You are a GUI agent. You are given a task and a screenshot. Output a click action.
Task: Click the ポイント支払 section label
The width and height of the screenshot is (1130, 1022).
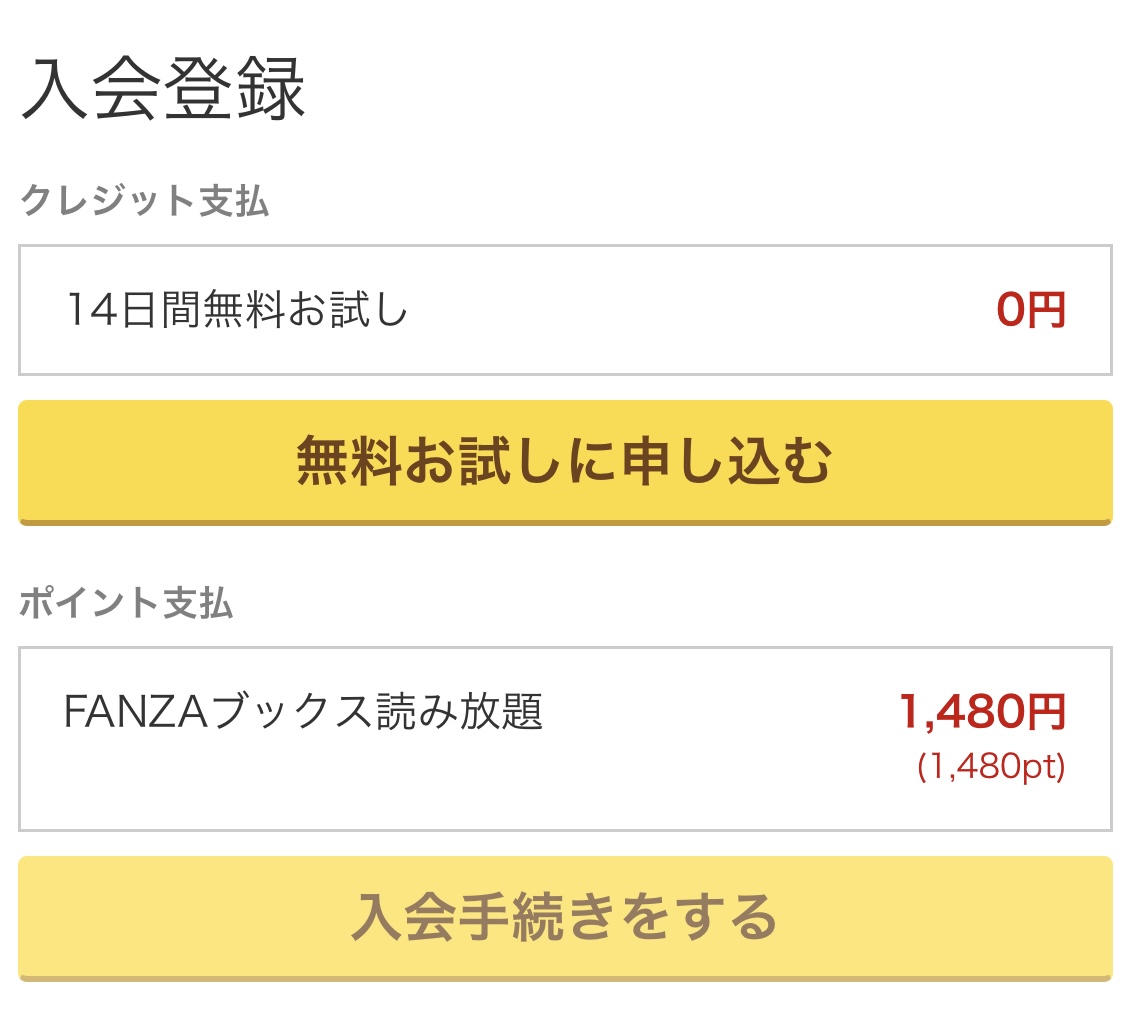[126, 603]
